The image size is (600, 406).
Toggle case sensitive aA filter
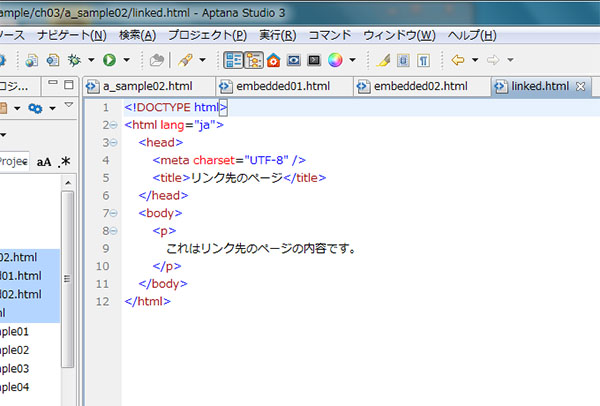44,162
